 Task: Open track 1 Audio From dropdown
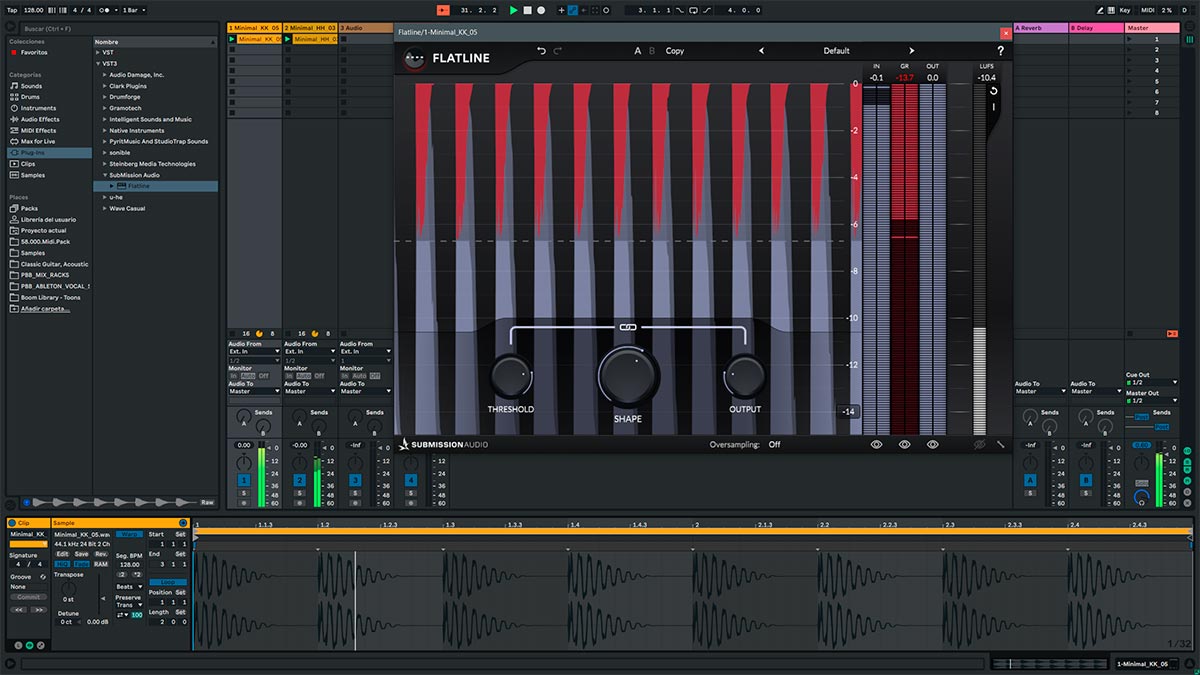click(254, 352)
